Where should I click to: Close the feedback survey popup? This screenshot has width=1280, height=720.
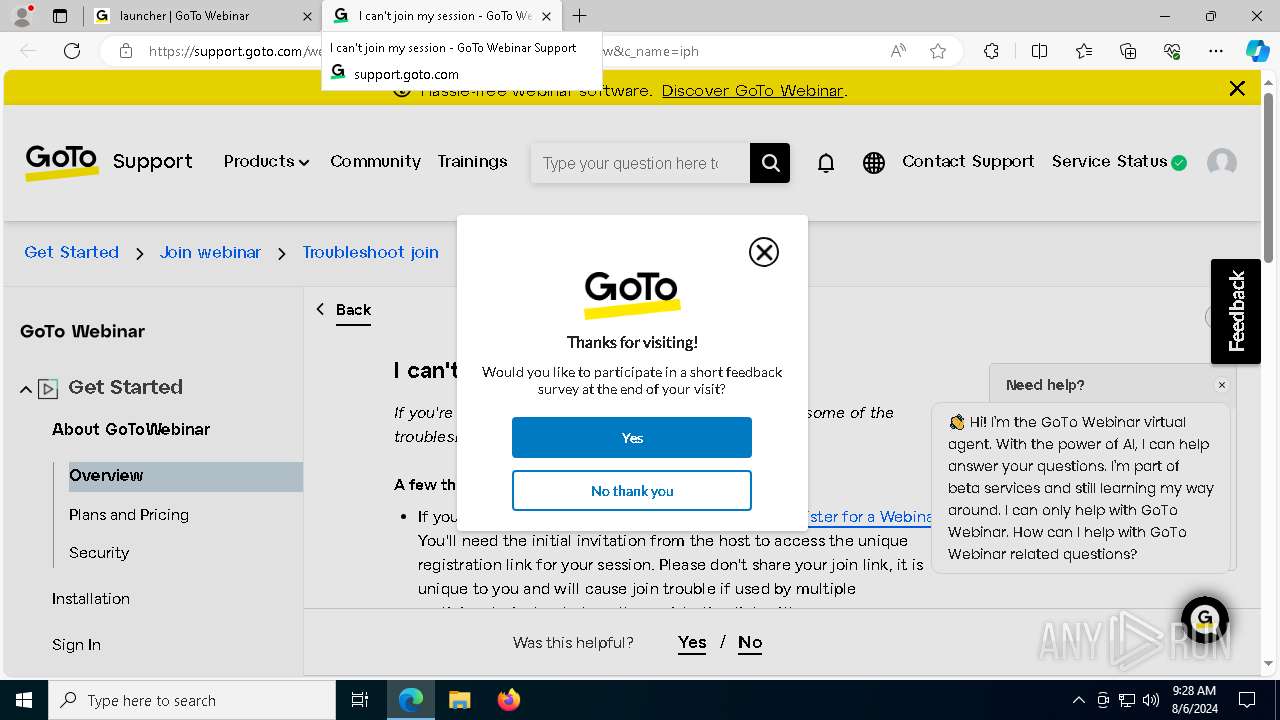[x=764, y=252]
